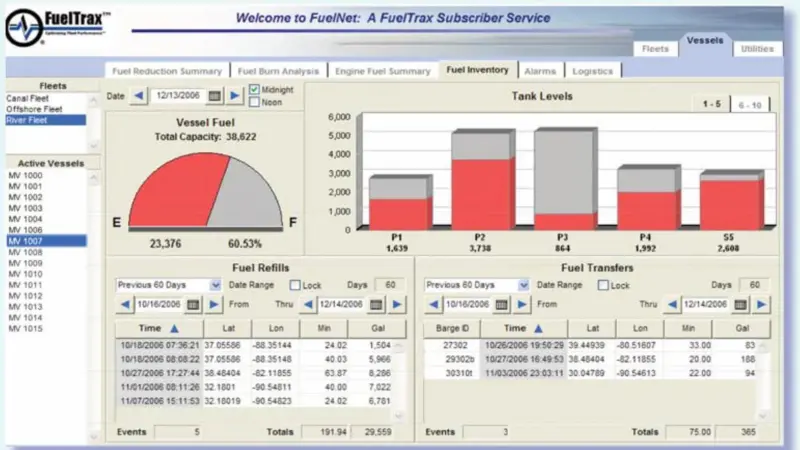This screenshot has height=450, width=800.
Task: Step Fuel Refills Thru date backward
Action: tap(308, 305)
